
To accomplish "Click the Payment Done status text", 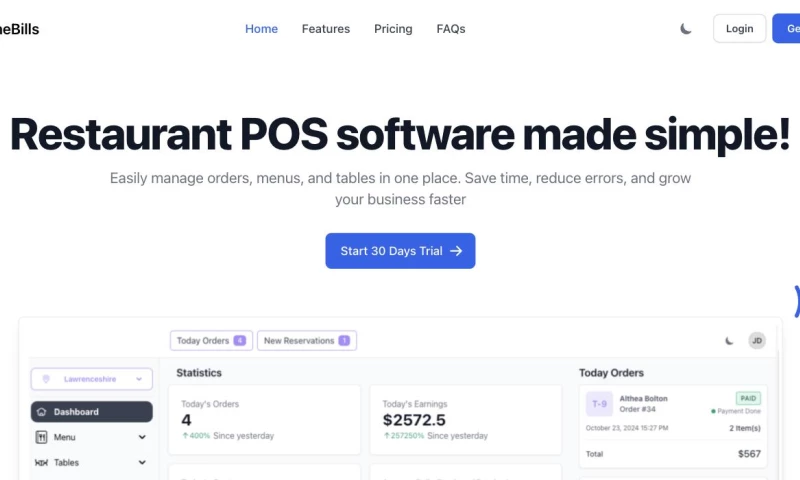I will 738,411.
